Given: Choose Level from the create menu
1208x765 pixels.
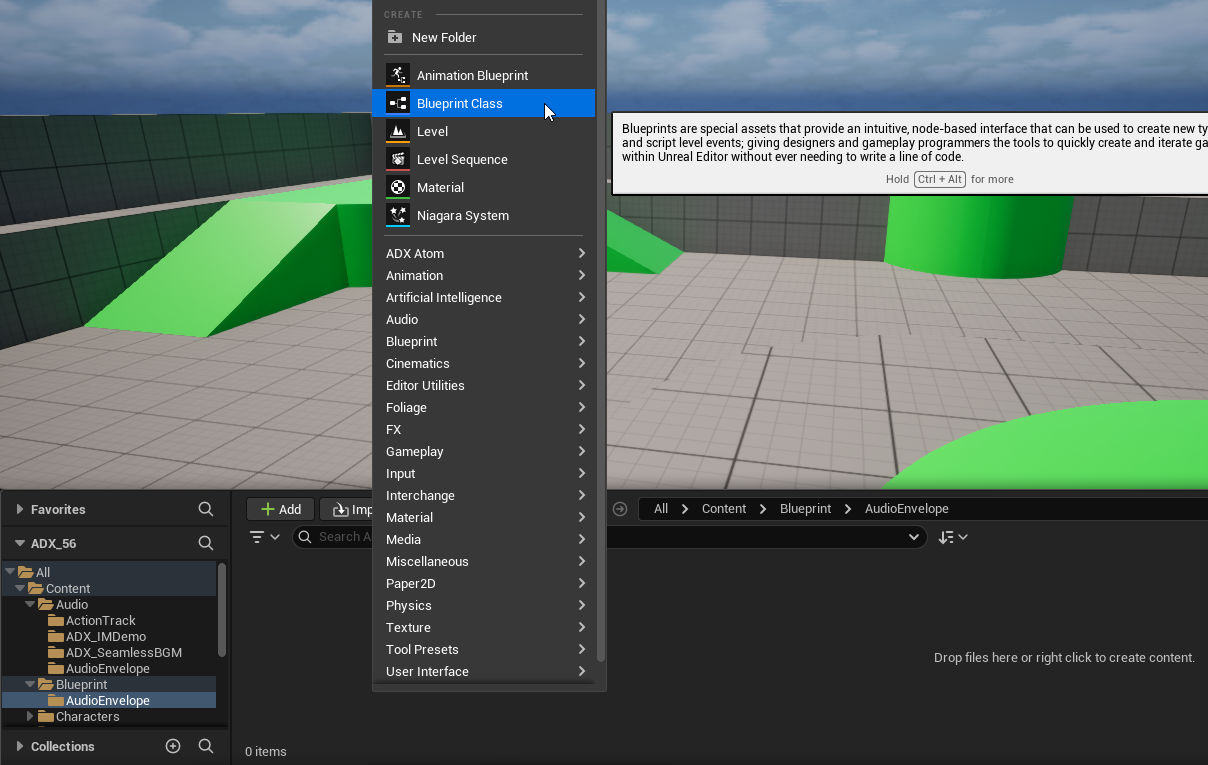Looking at the screenshot, I should click(483, 131).
